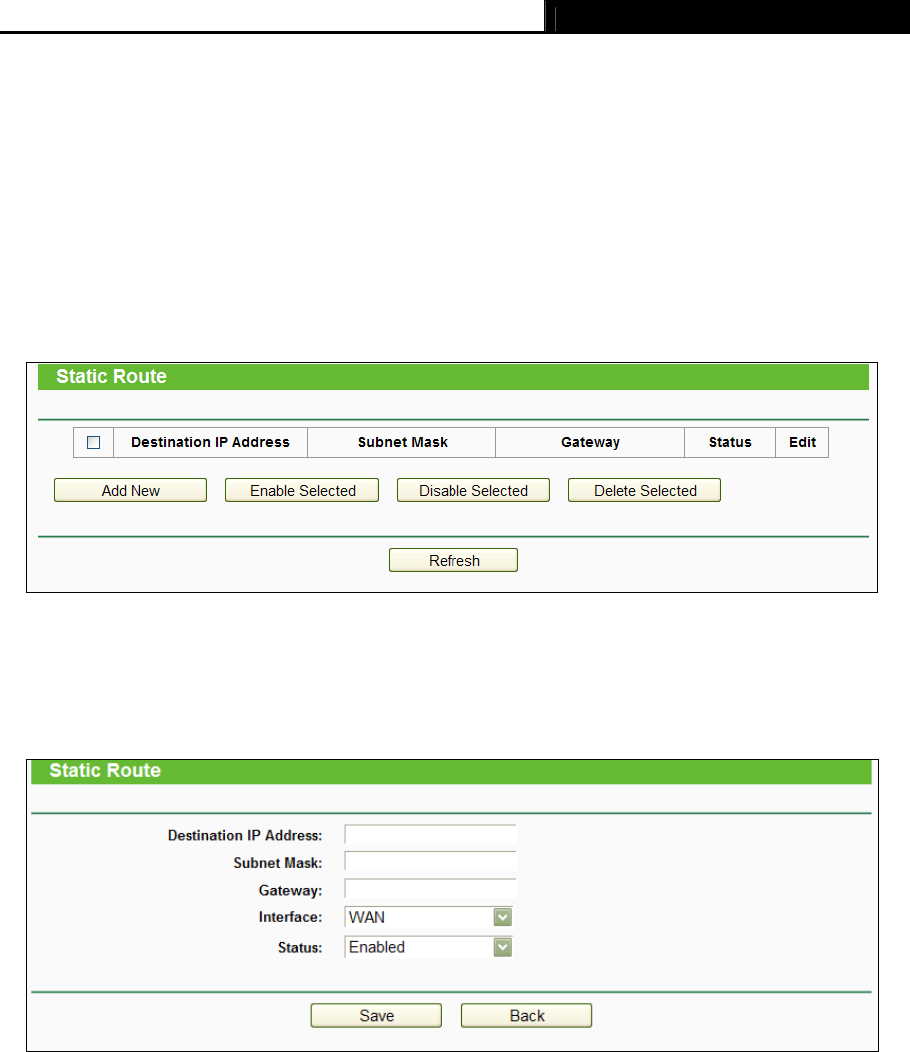
Task: Refresh the static route list
Action: [454, 560]
